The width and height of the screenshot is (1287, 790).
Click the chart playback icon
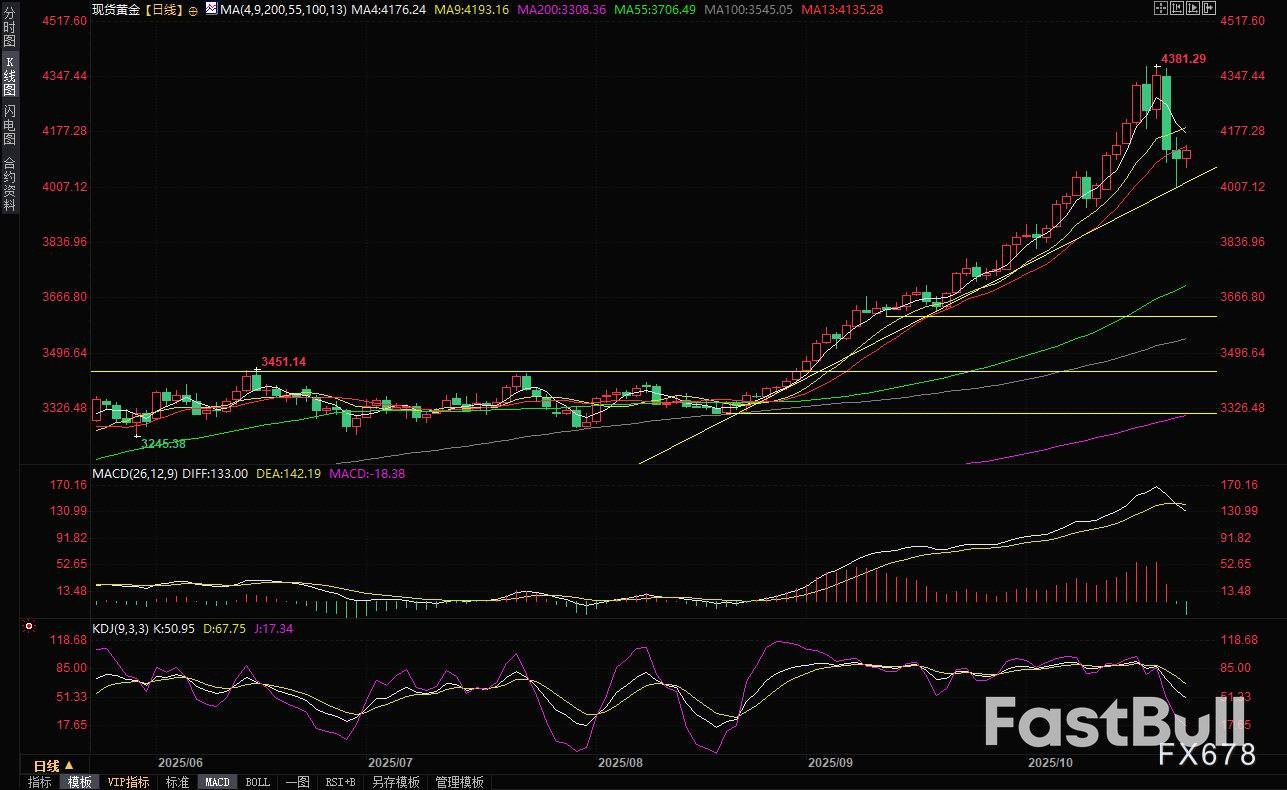[x=1194, y=8]
